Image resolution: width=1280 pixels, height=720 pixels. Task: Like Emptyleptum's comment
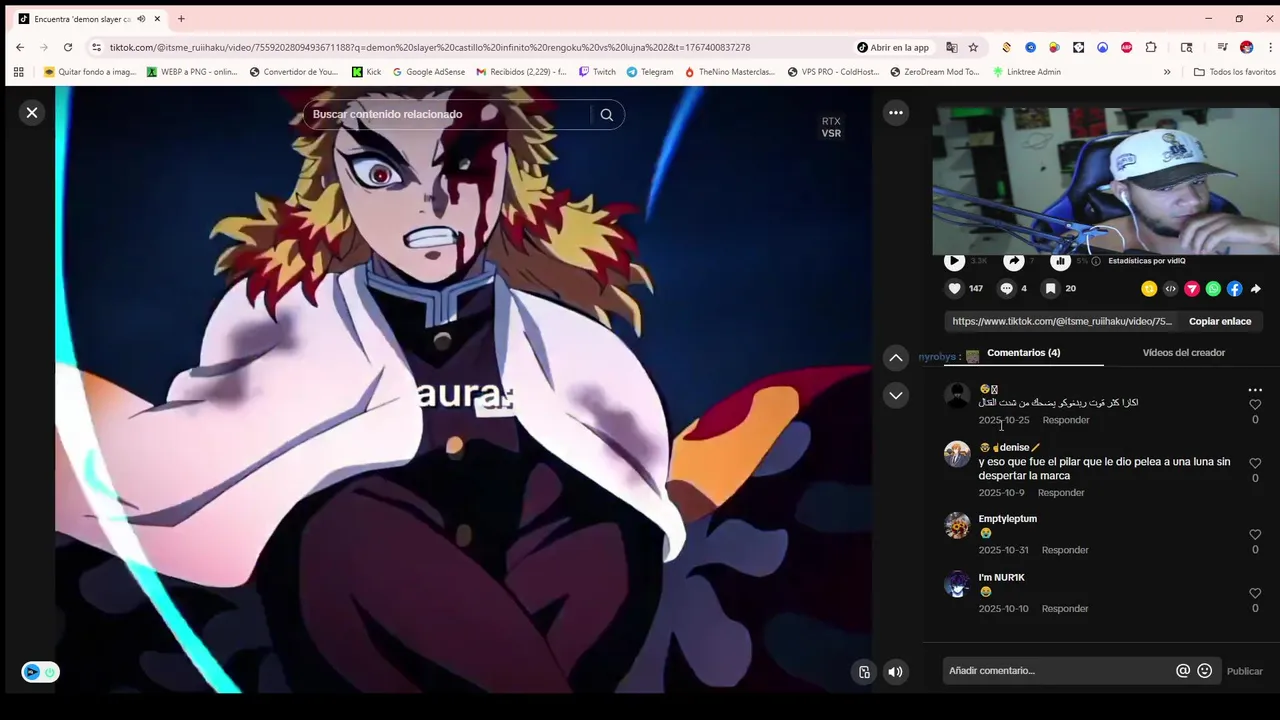pos(1255,535)
